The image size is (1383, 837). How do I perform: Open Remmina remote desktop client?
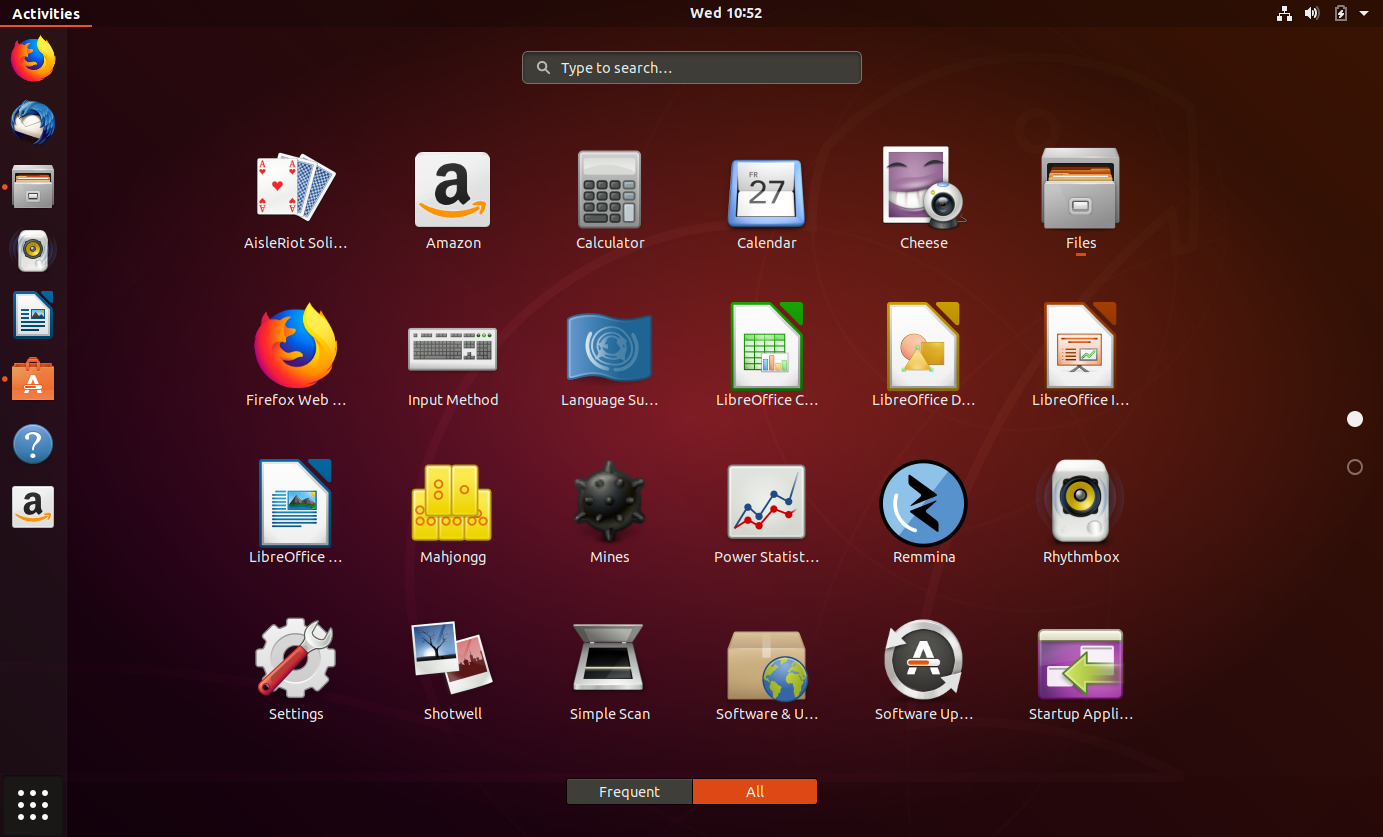point(923,502)
